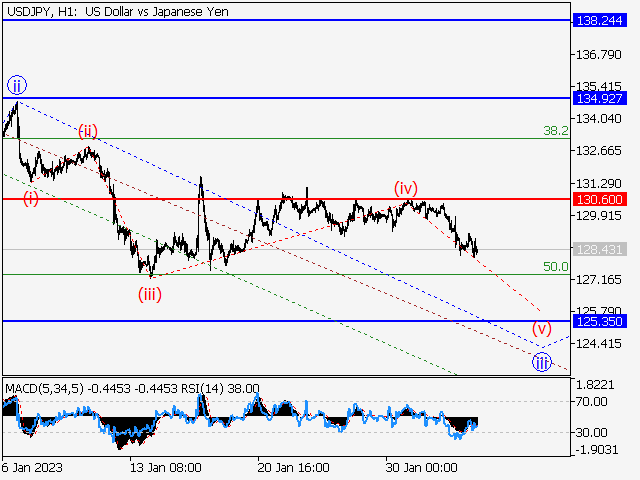
Task: Click the red (i) wave label
Action: pos(31,199)
